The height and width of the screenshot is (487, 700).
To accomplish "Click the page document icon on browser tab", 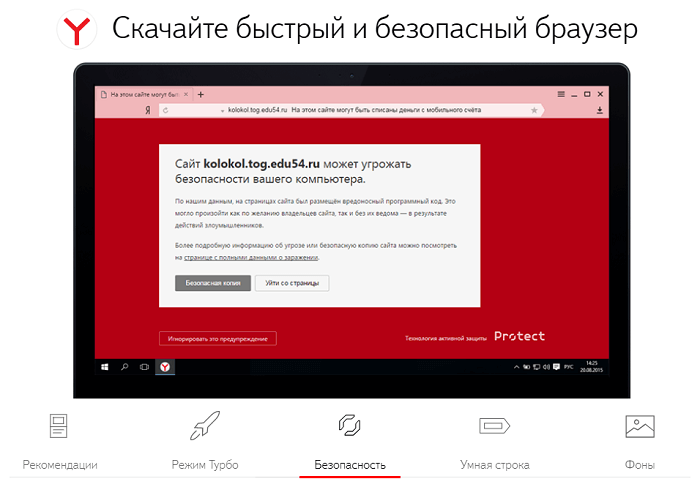I will (x=104, y=95).
